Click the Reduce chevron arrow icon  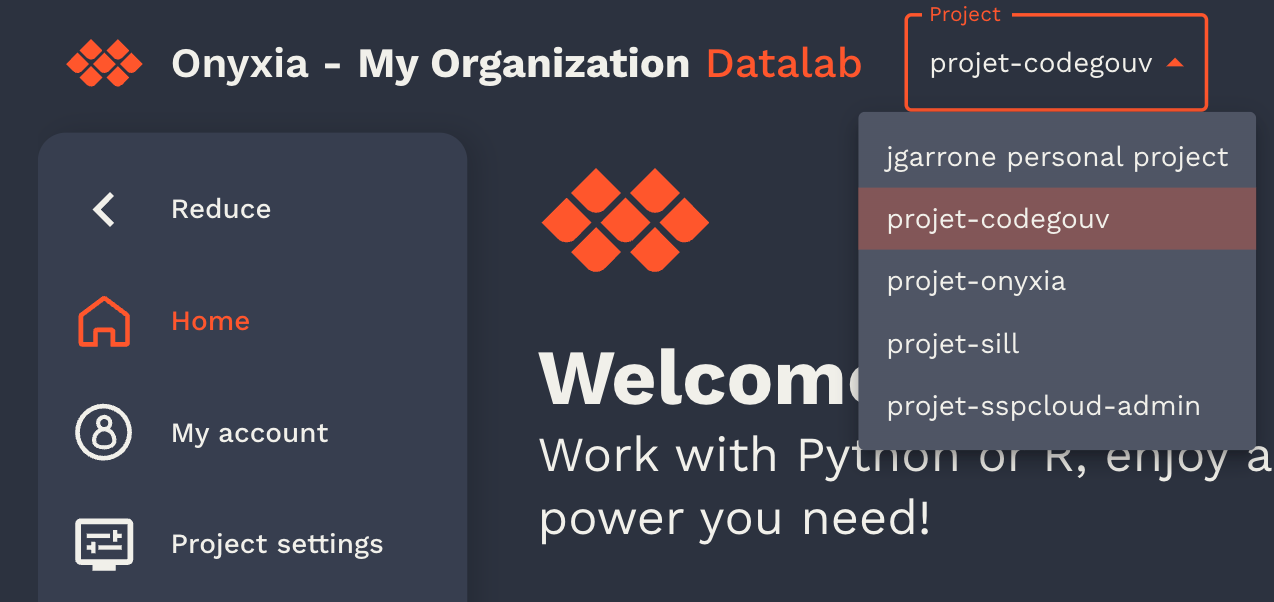pyautogui.click(x=104, y=209)
